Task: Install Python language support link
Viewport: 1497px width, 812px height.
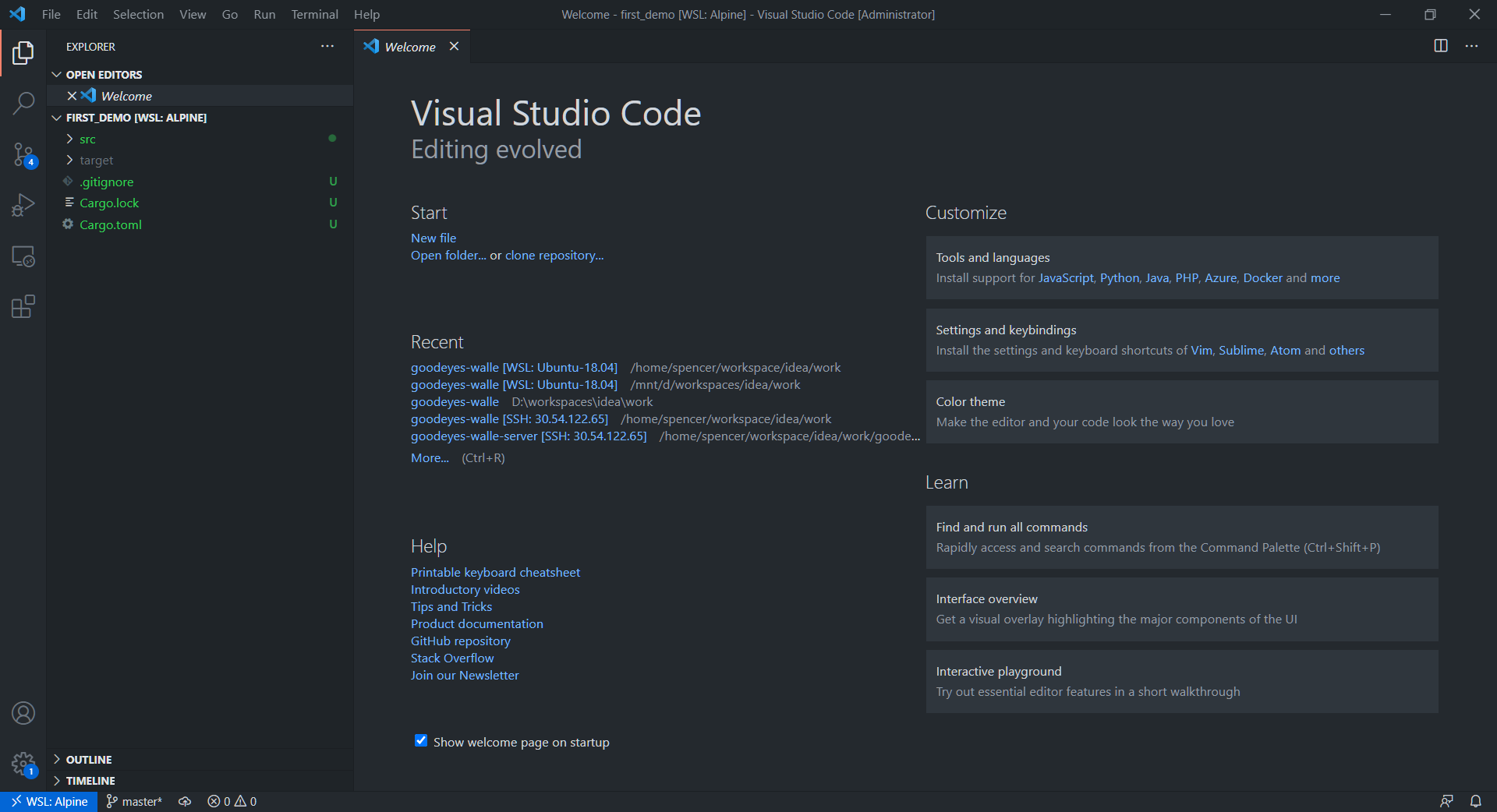Action: click(x=1120, y=278)
